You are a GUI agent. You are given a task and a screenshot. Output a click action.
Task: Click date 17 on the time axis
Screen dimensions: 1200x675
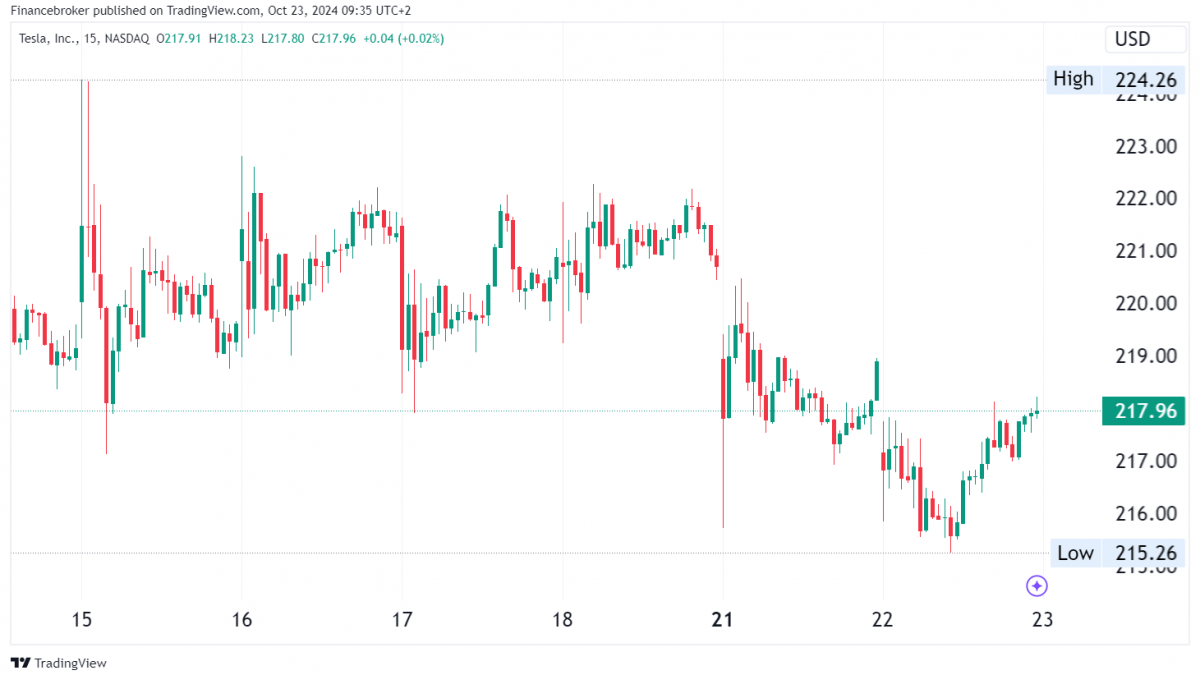click(401, 619)
